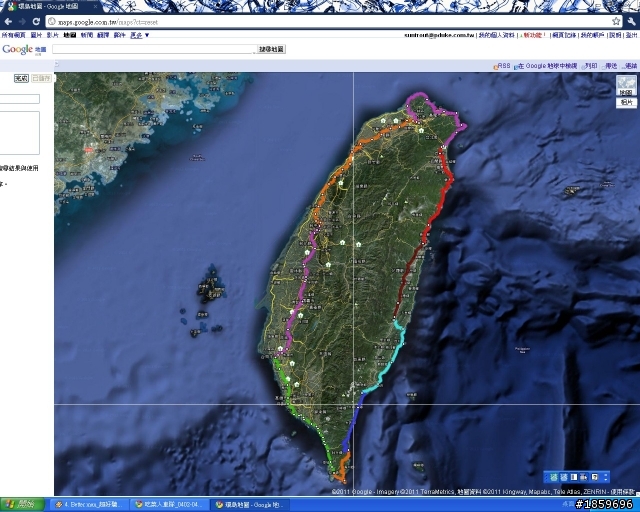Open the 圖片 images link
640x512 pixels.
point(36,35)
